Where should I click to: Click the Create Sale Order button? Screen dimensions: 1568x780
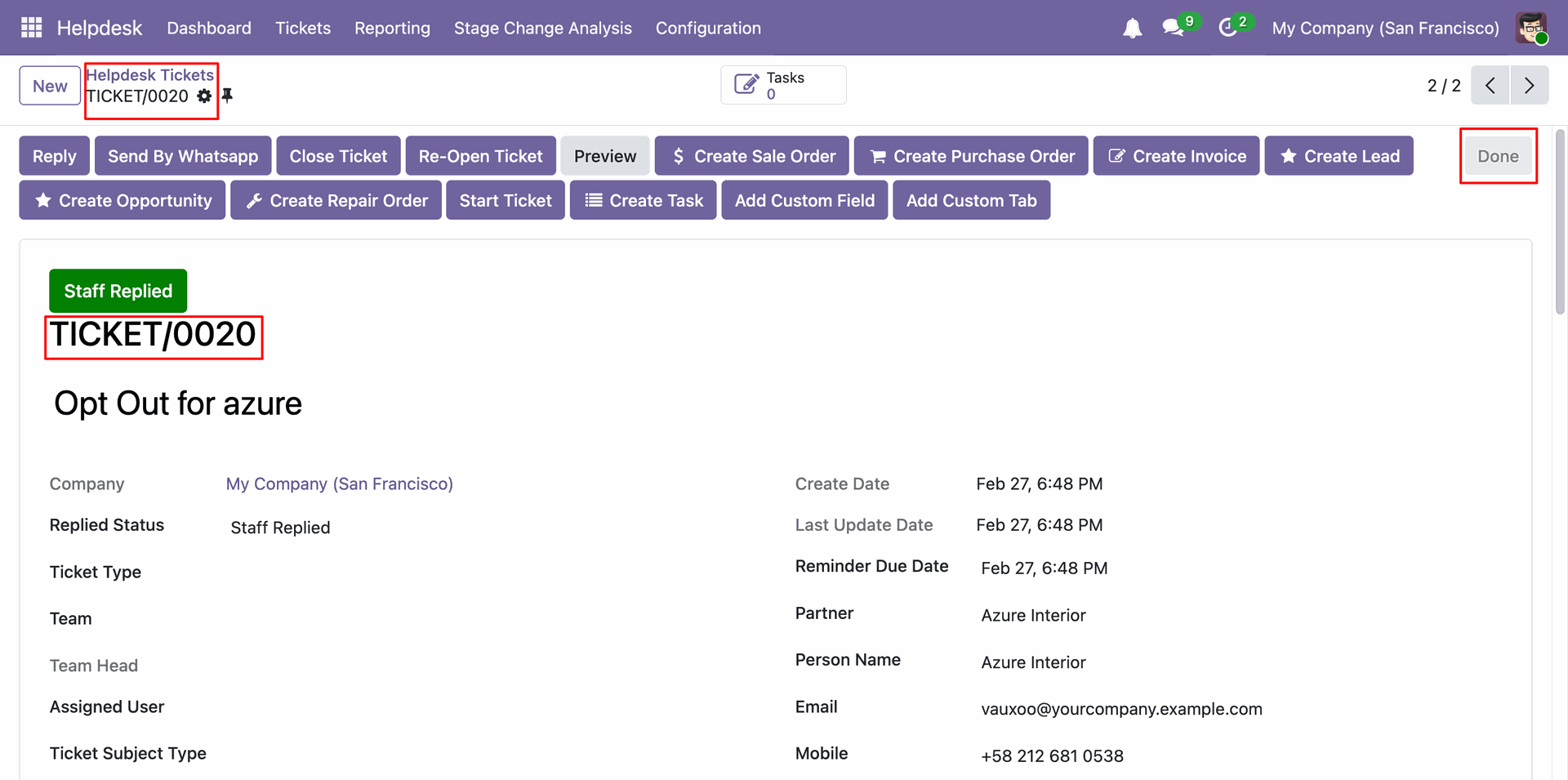[x=751, y=156]
